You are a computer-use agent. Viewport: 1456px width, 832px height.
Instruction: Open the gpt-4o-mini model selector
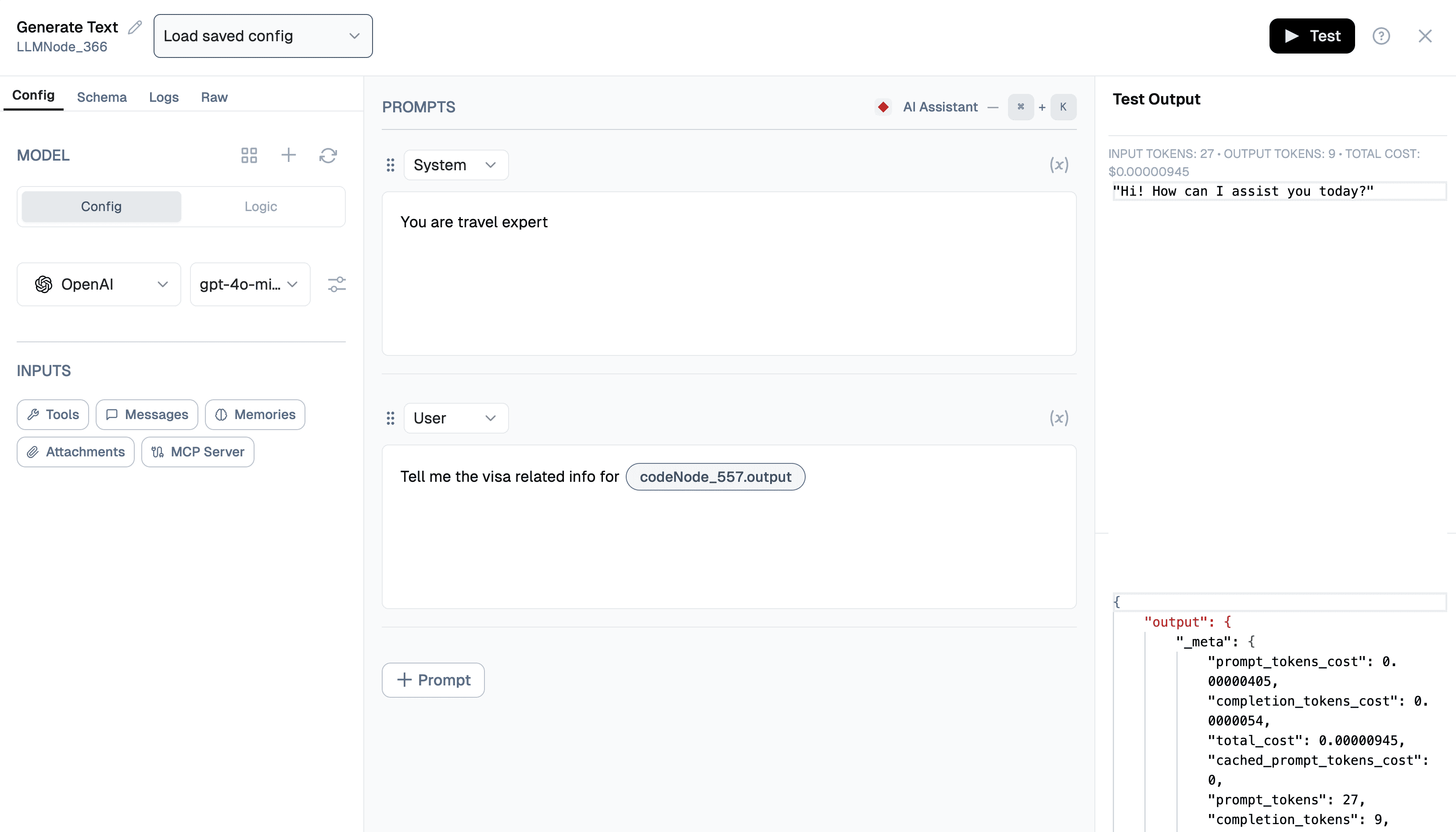click(x=250, y=284)
